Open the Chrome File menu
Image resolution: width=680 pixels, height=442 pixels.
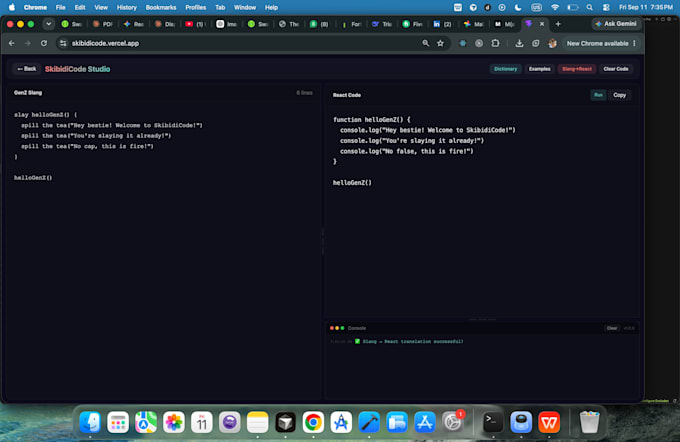point(60,7)
